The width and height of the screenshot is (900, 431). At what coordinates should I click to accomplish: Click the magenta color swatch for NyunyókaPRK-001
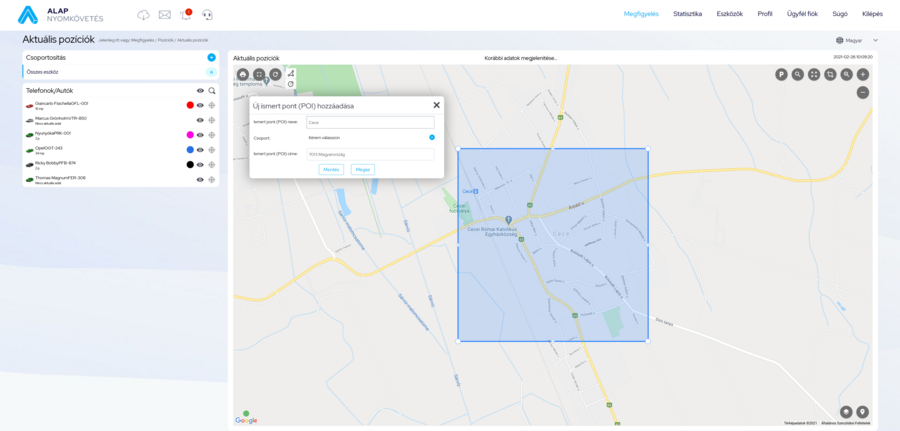click(190, 134)
